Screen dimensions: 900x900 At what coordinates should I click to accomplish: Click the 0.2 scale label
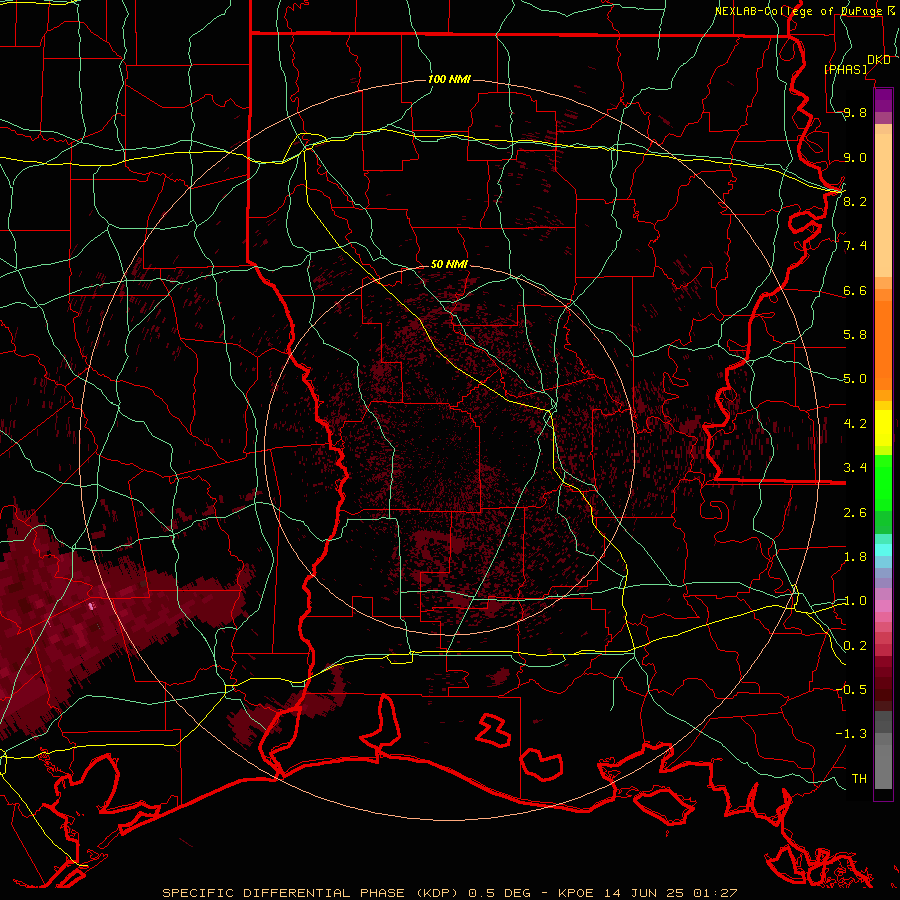point(855,646)
